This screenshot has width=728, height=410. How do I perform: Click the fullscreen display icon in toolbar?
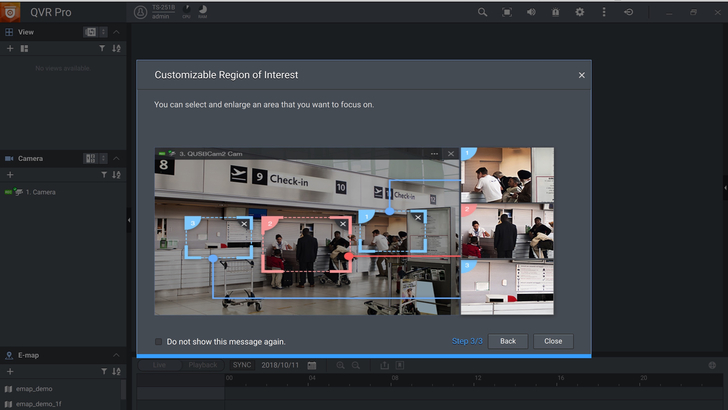click(x=507, y=12)
